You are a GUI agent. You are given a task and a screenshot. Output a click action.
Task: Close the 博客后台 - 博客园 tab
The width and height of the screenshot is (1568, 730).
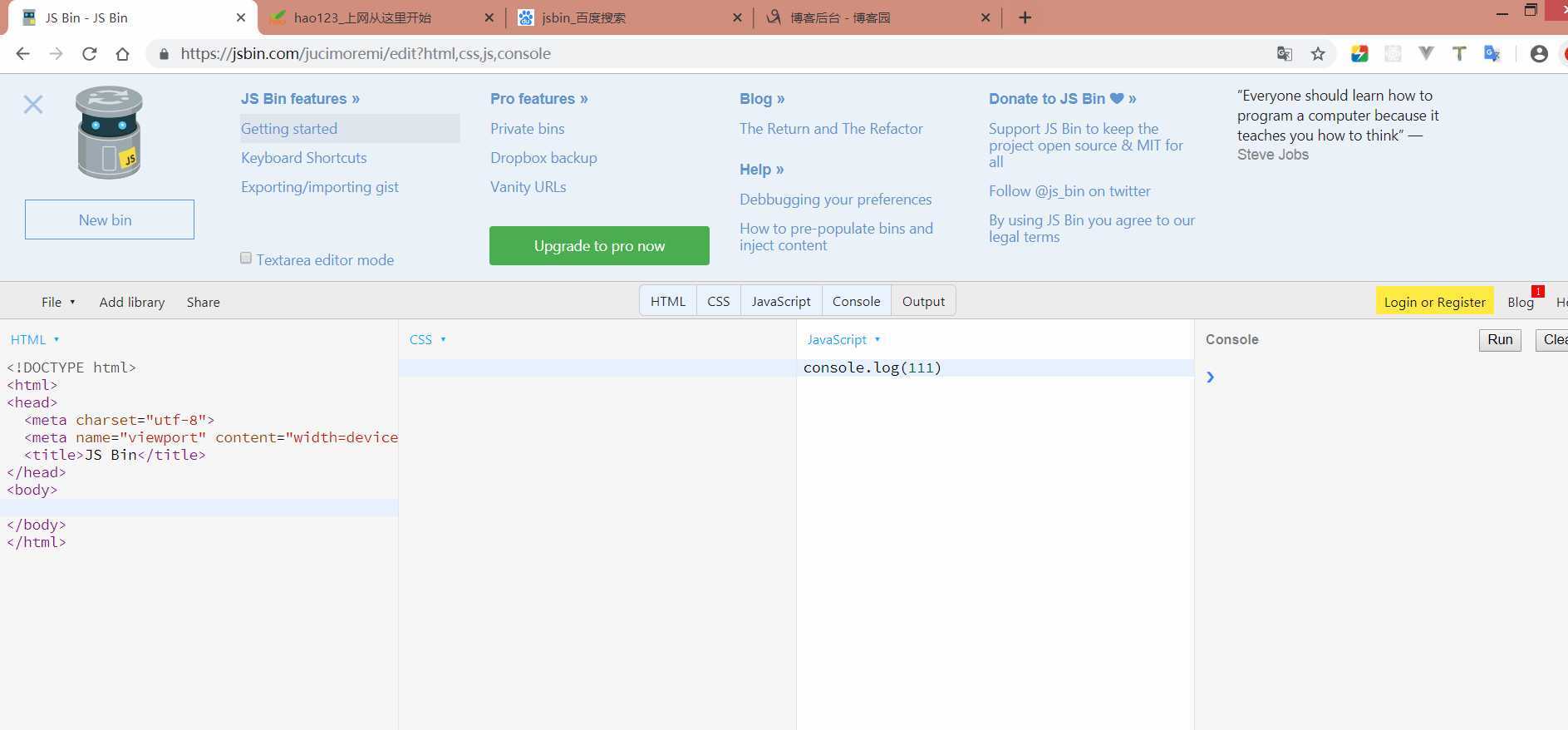pos(986,17)
